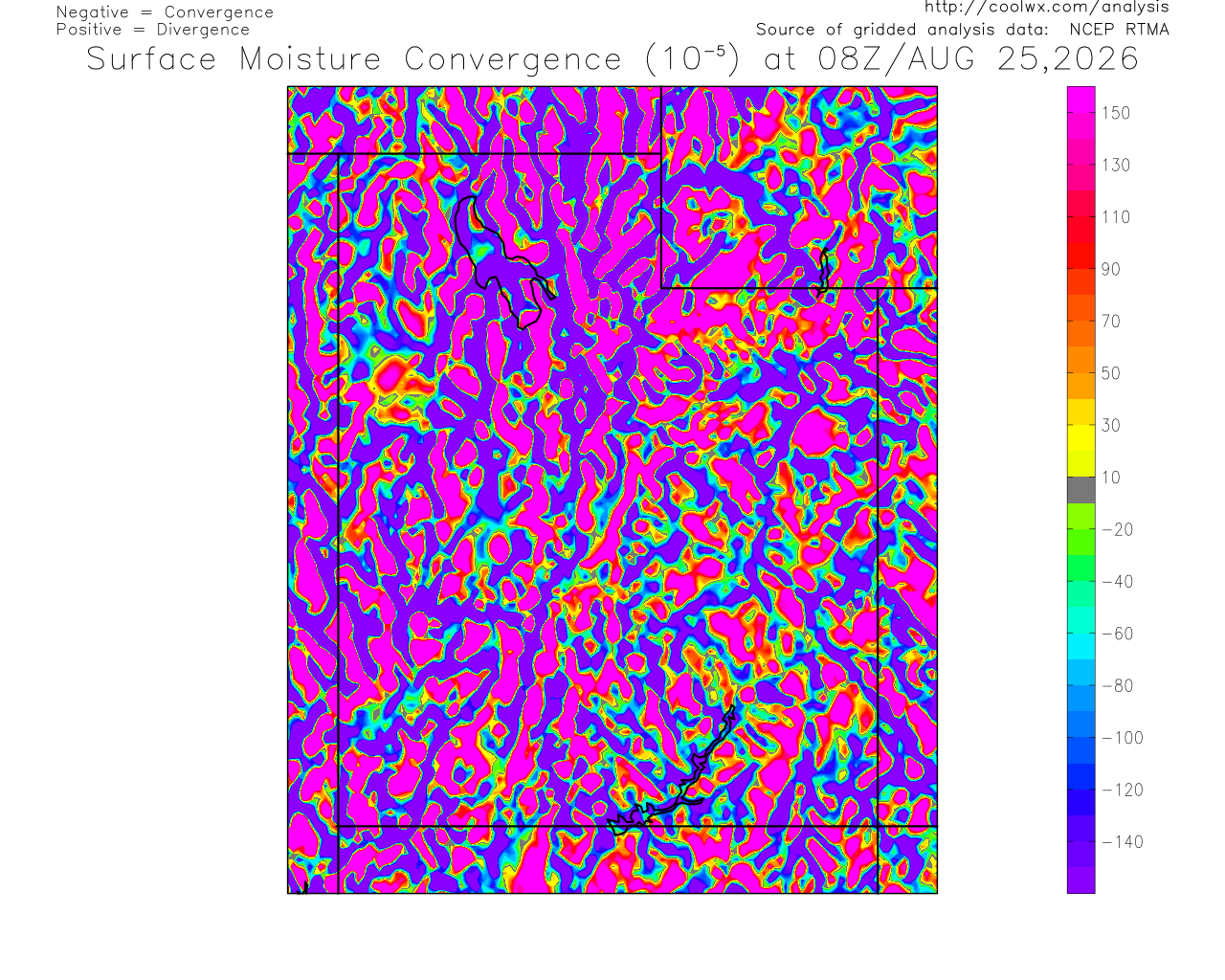Click the cyan swatch near -60 on colorbar
This screenshot has width=1225, height=980.
pyautogui.click(x=1081, y=634)
